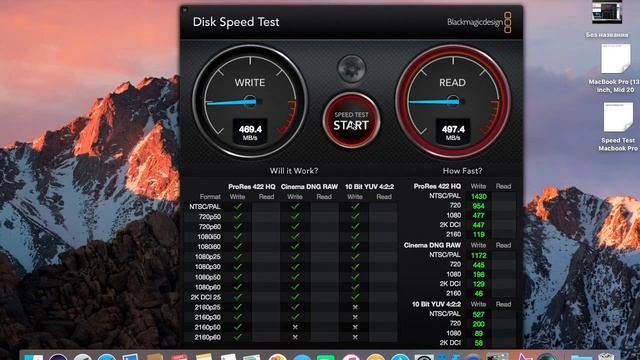Select the 497.4 MB/s read readout

453,131
